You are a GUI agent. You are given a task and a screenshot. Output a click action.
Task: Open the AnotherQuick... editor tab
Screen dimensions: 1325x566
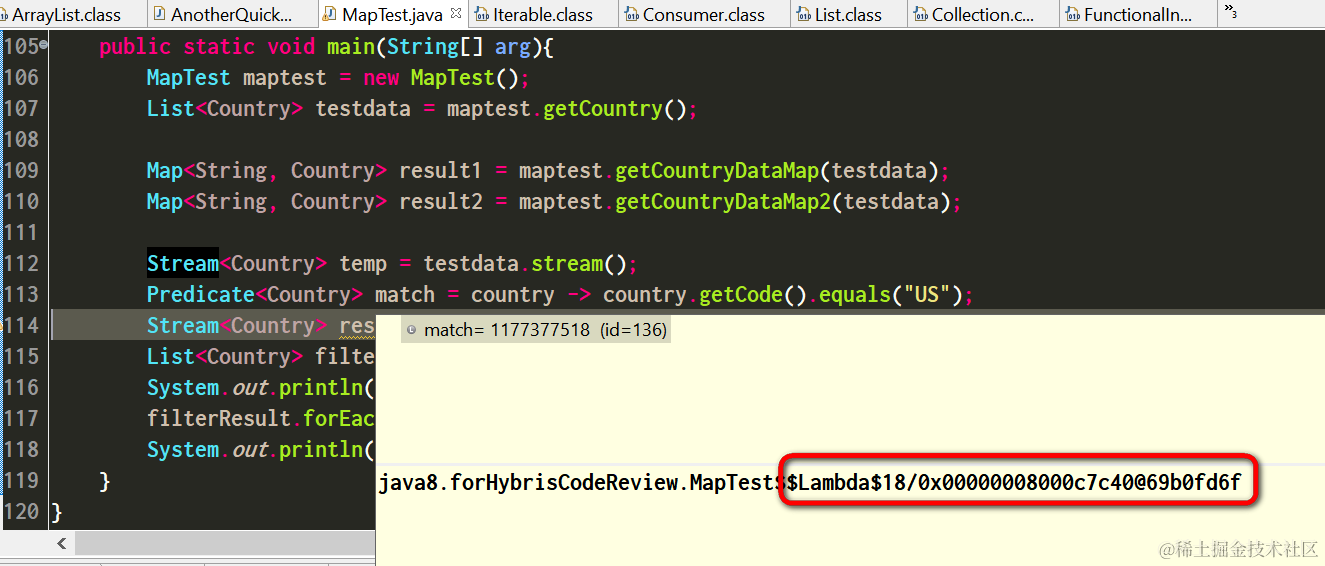pos(231,14)
